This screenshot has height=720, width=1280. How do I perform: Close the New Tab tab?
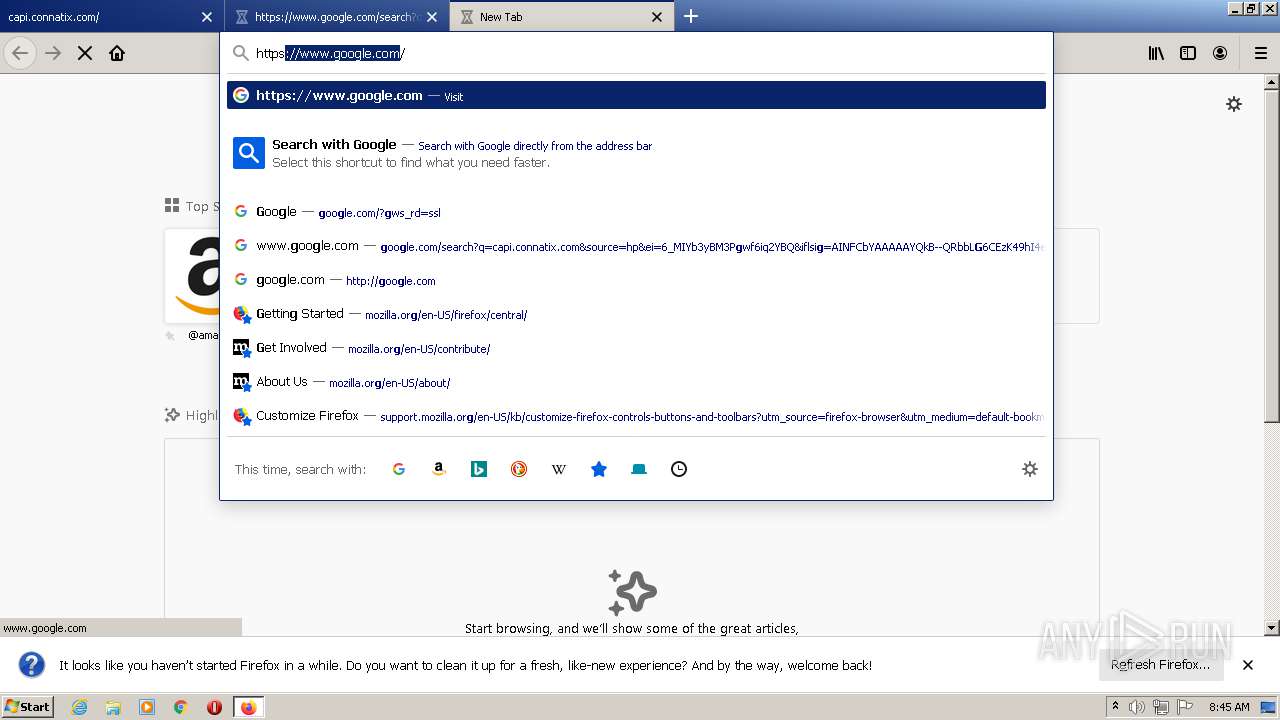pos(657,17)
